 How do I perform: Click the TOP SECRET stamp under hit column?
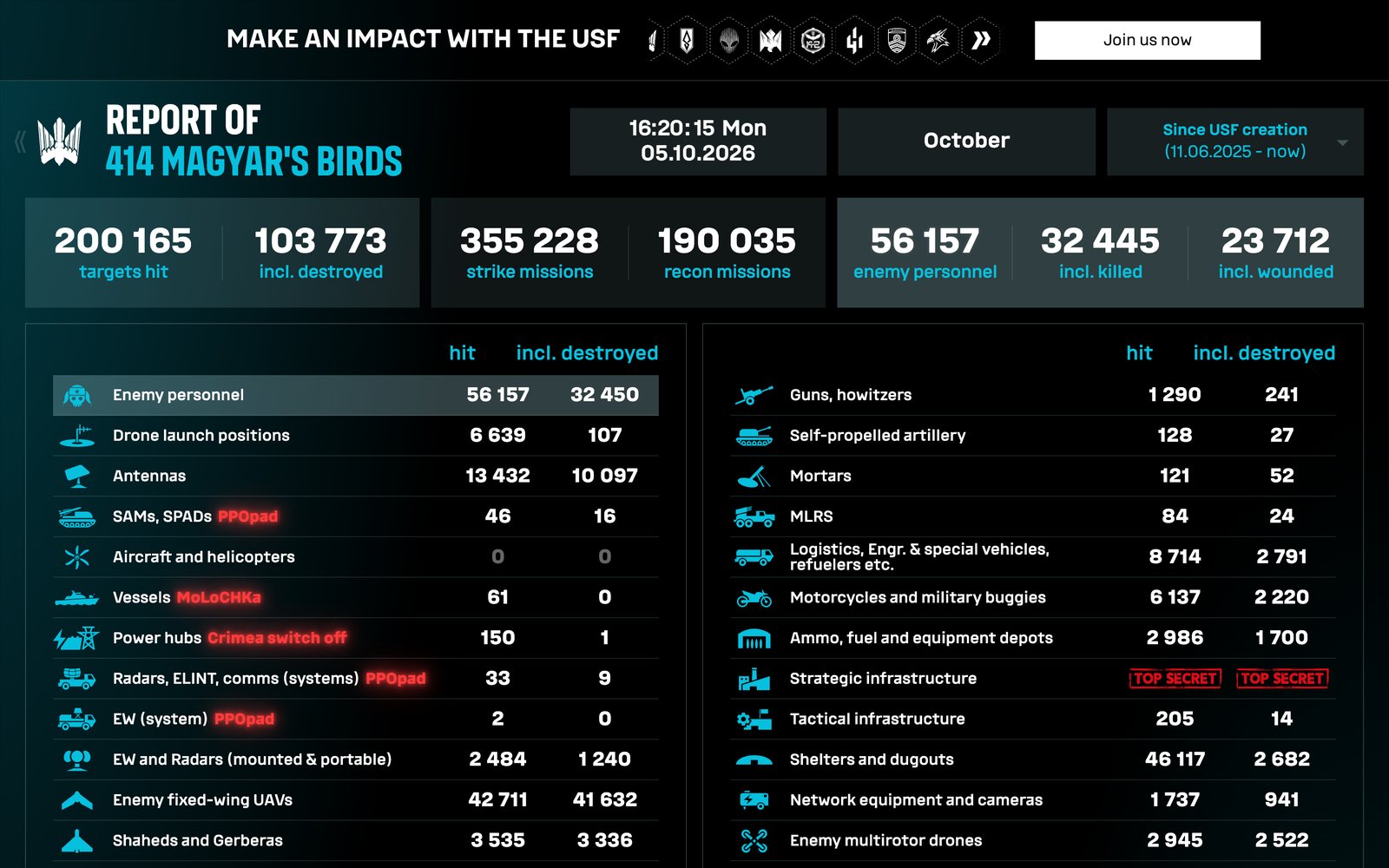(1175, 678)
